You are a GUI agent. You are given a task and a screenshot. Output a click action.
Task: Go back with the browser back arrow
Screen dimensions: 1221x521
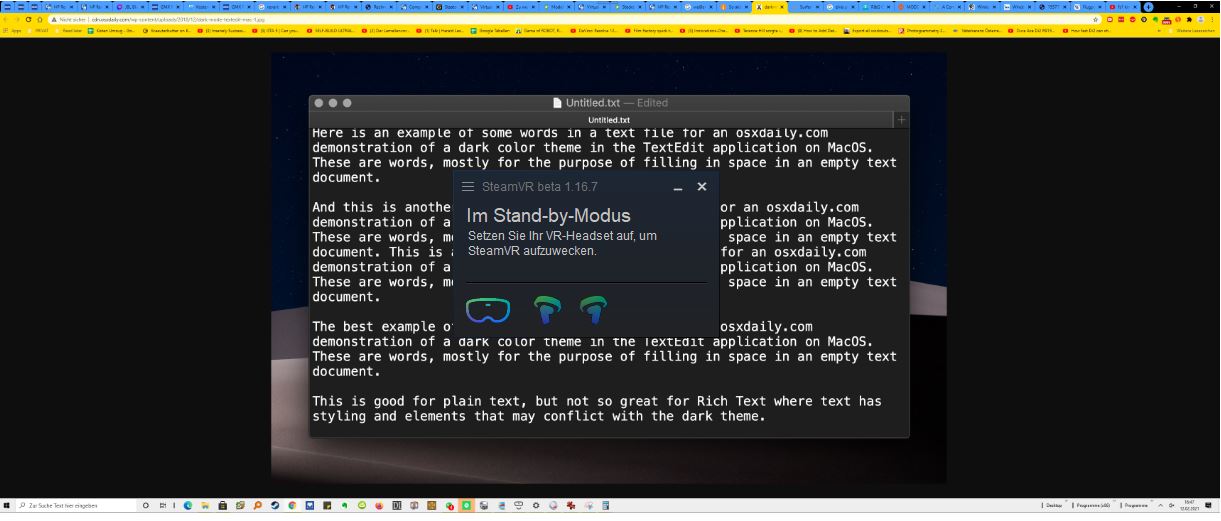pos(7,19)
